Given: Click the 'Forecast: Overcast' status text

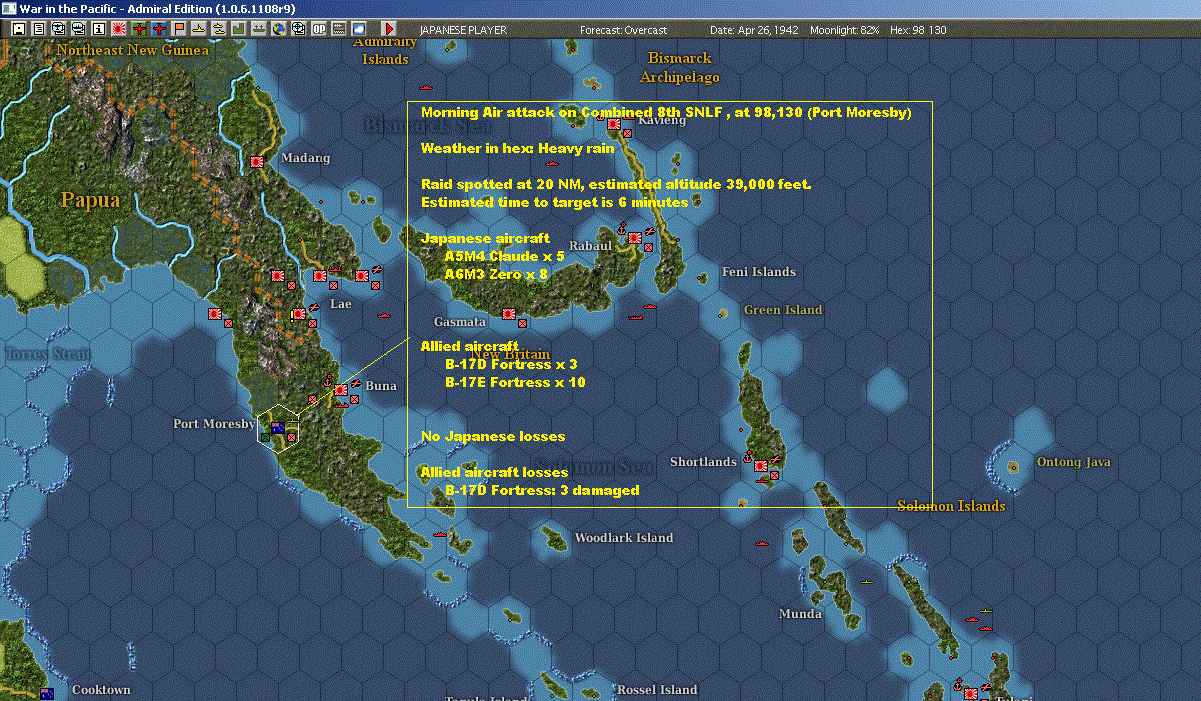Looking at the screenshot, I should 623,30.
